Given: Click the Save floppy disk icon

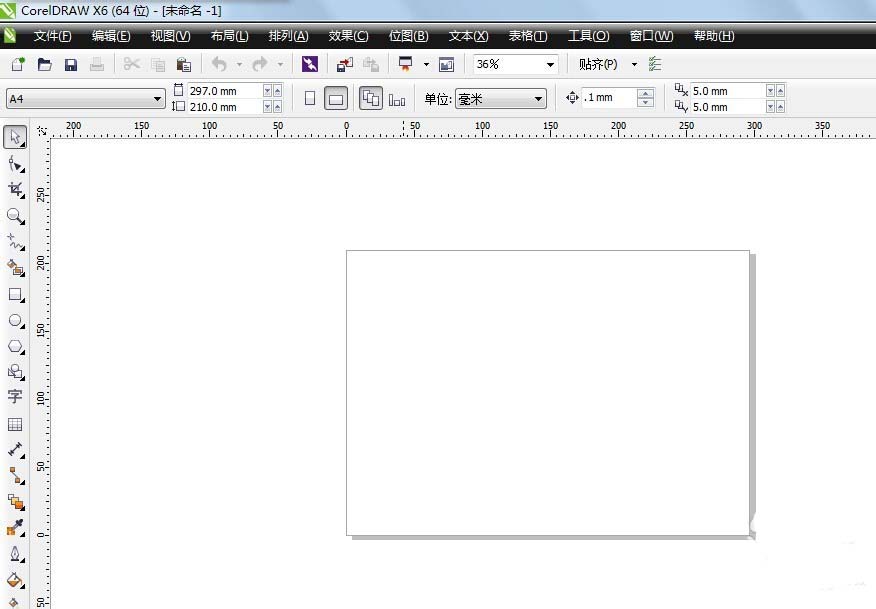Looking at the screenshot, I should 71,64.
